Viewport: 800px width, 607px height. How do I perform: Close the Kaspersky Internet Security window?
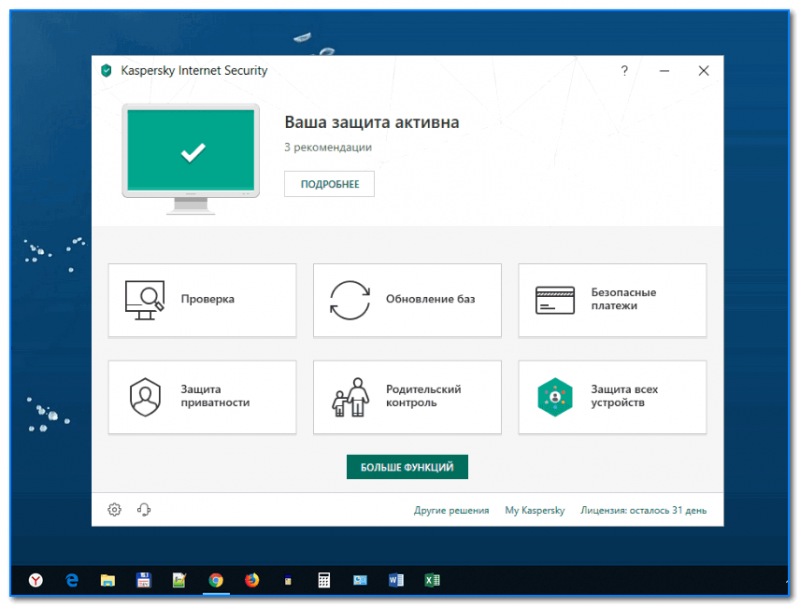point(704,70)
